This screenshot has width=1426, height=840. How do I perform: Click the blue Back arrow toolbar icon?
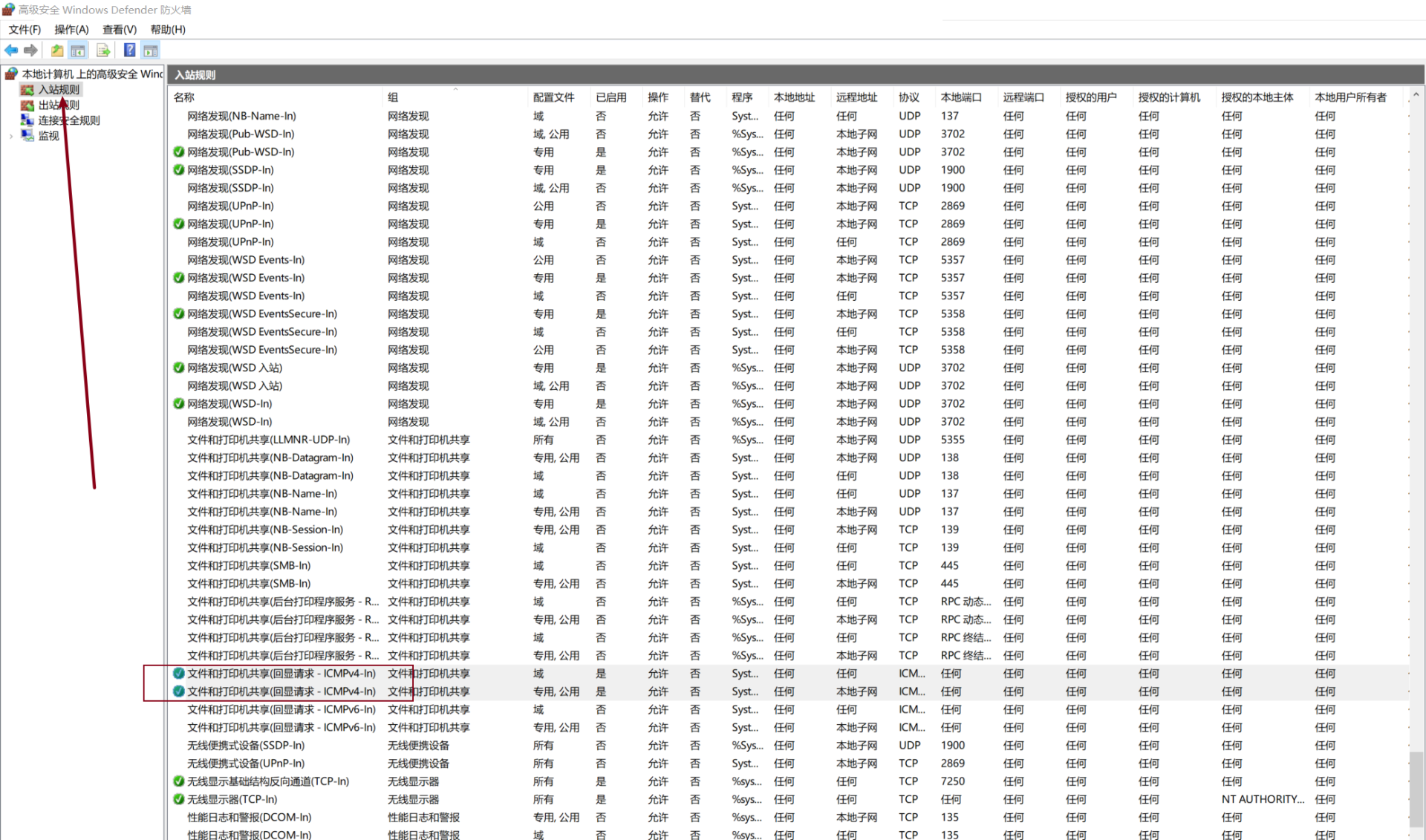coord(11,51)
